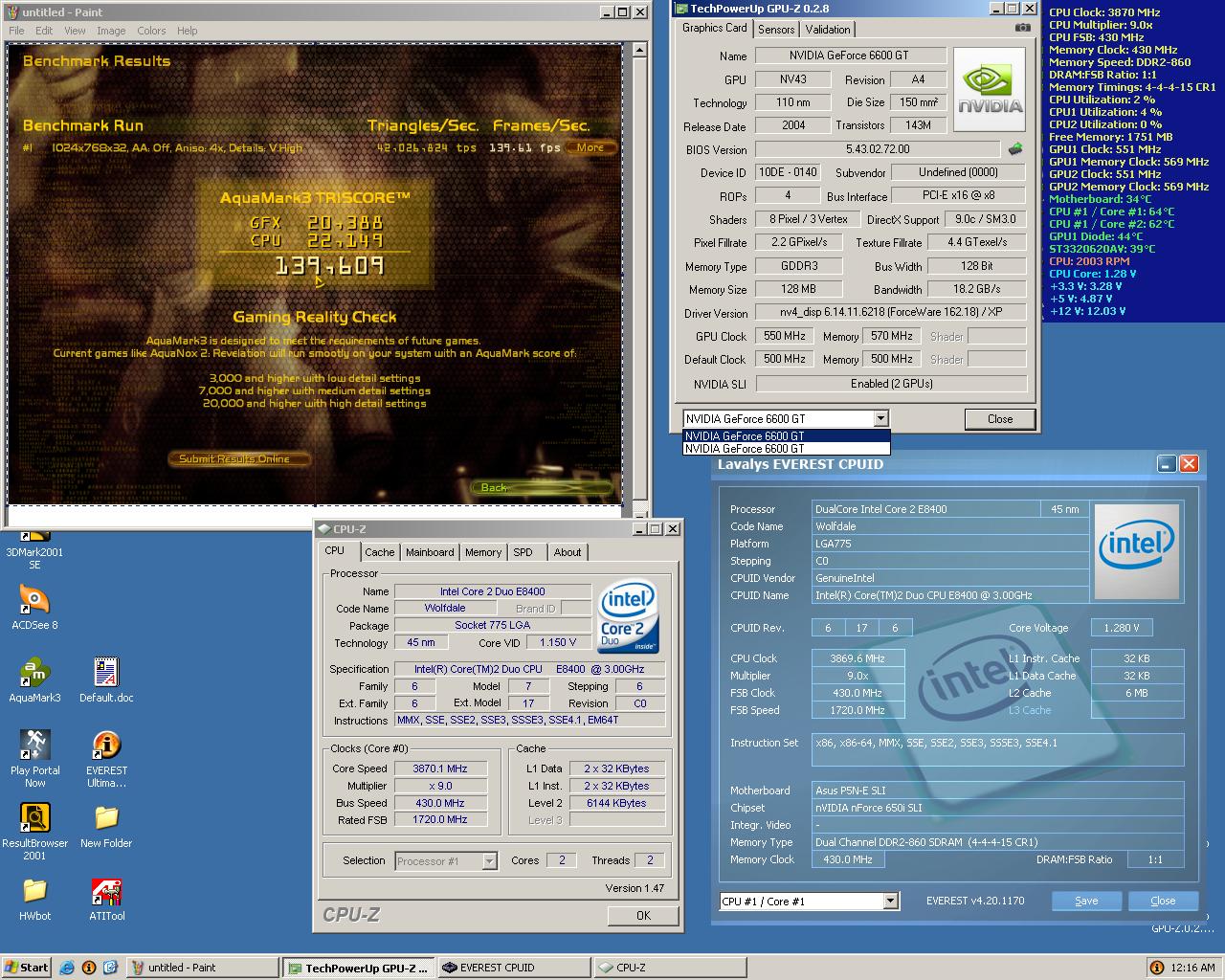Click the BIOS Version field in GPU-Z

tap(878, 149)
